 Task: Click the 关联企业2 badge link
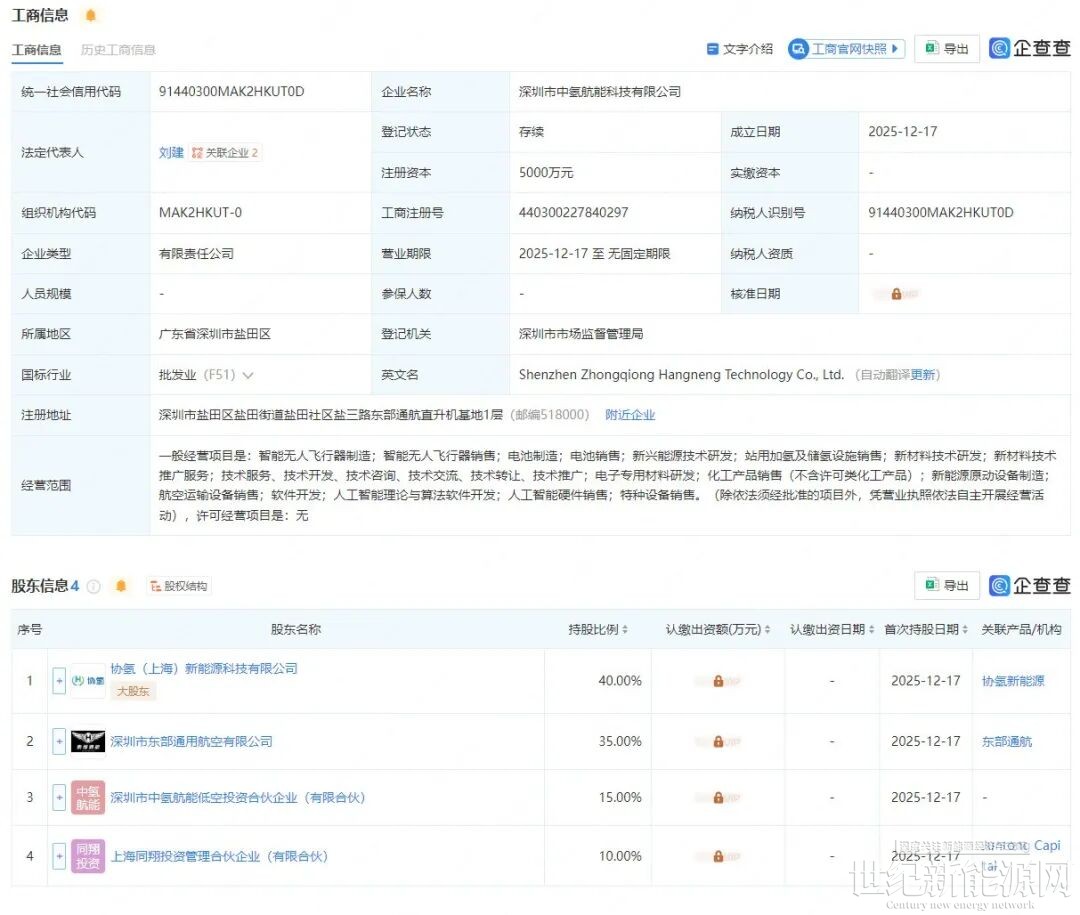point(226,152)
